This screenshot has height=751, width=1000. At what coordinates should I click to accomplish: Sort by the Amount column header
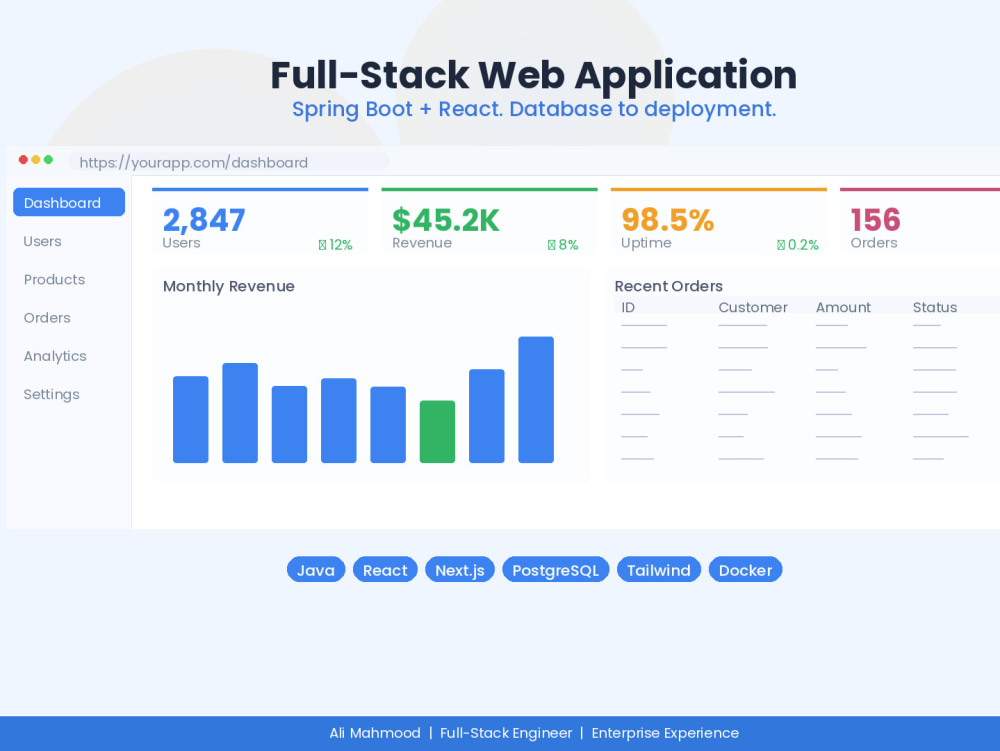tap(843, 307)
